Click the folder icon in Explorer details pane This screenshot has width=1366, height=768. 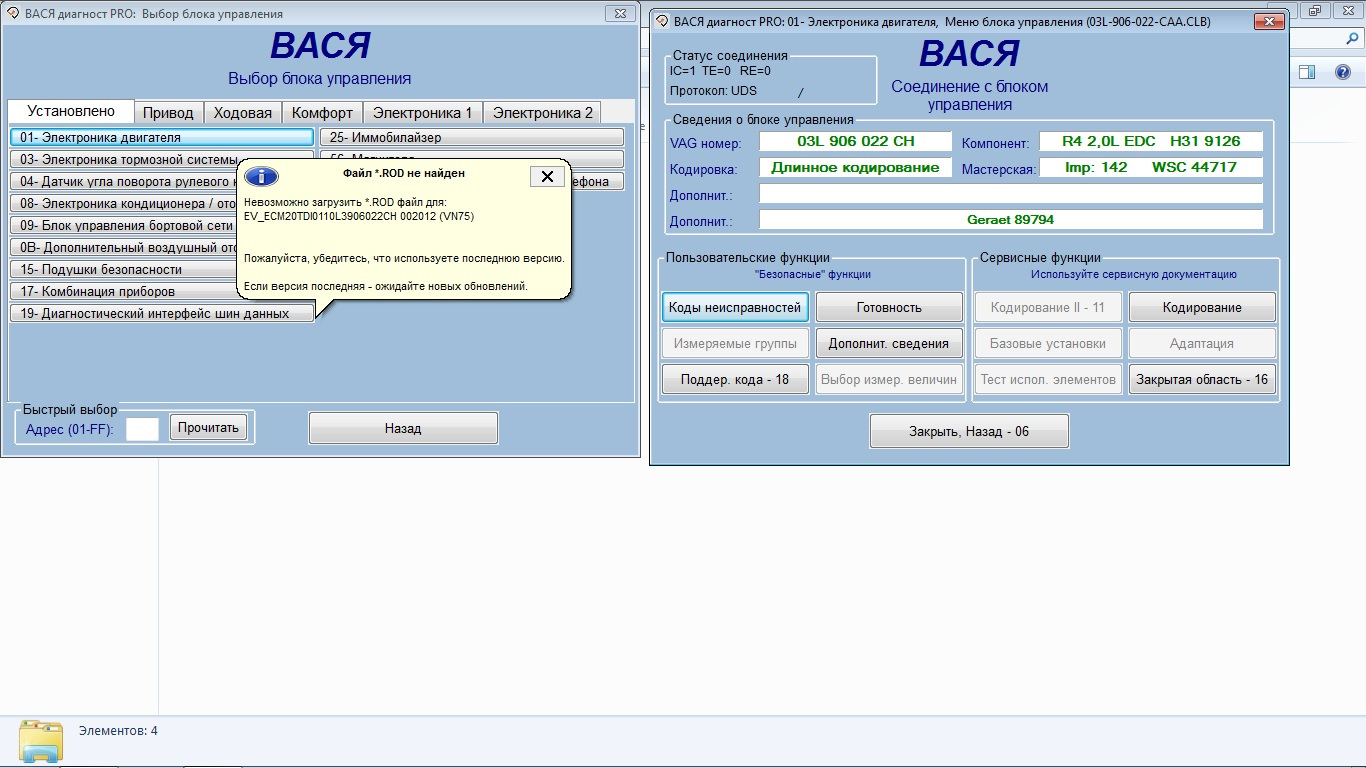point(41,741)
